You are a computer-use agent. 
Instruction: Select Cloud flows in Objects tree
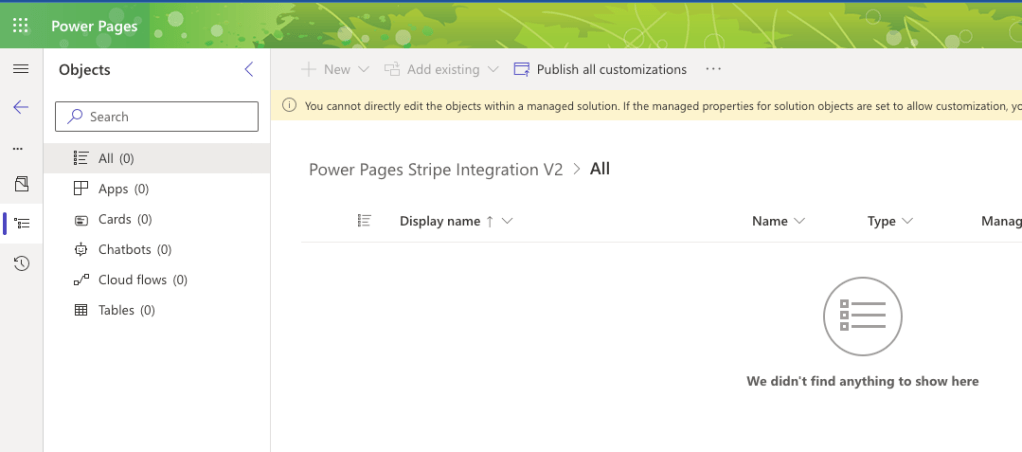coord(142,280)
